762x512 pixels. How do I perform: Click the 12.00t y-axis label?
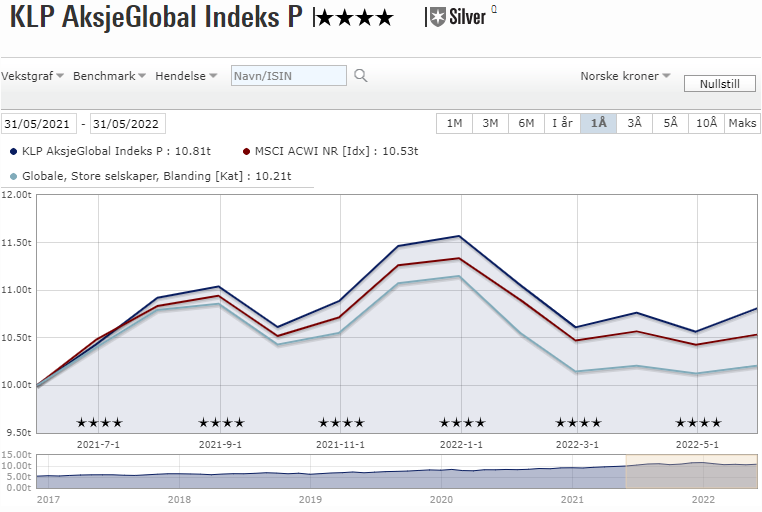click(x=16, y=195)
